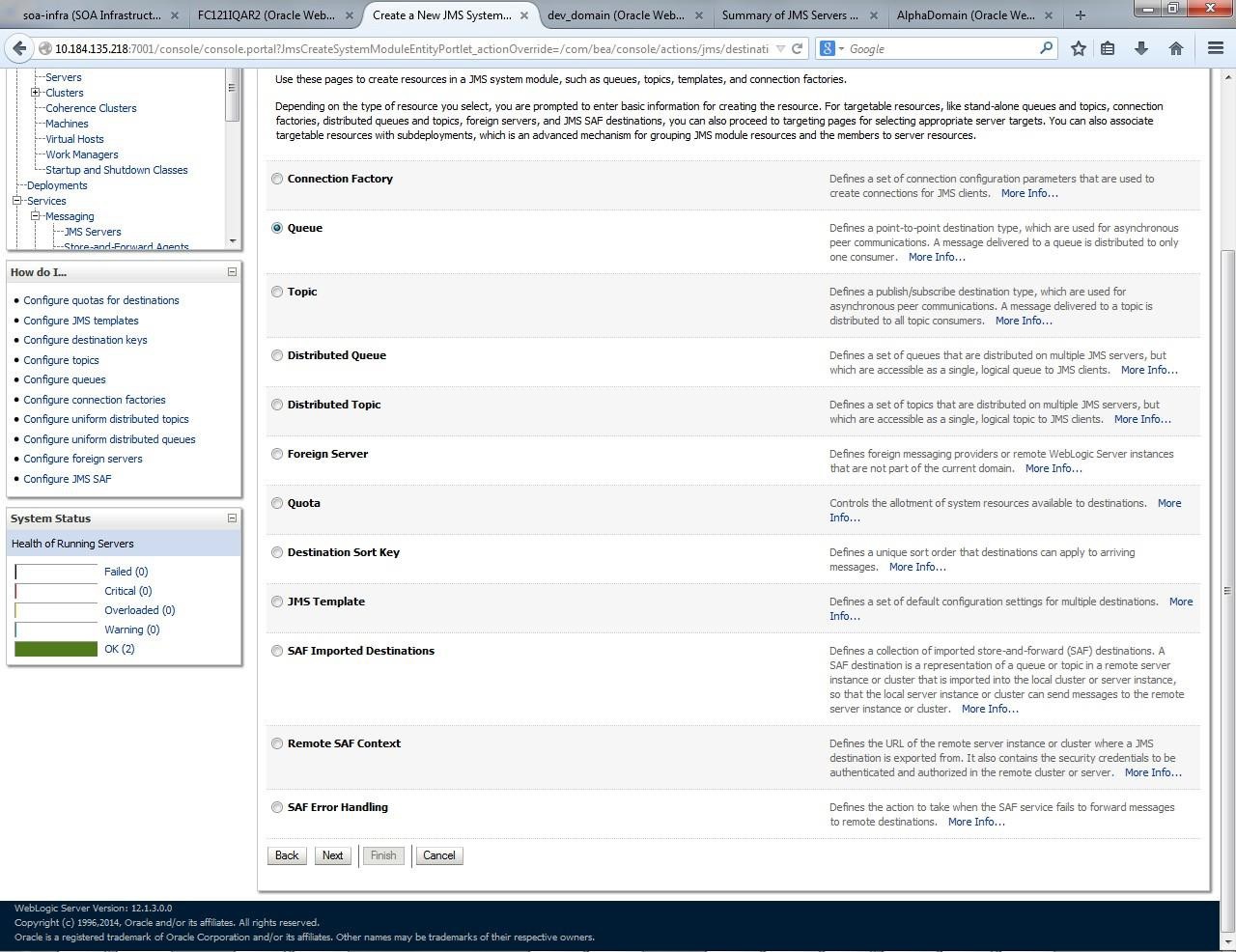Select the Queue radio button
The image size is (1236, 952).
point(277,228)
